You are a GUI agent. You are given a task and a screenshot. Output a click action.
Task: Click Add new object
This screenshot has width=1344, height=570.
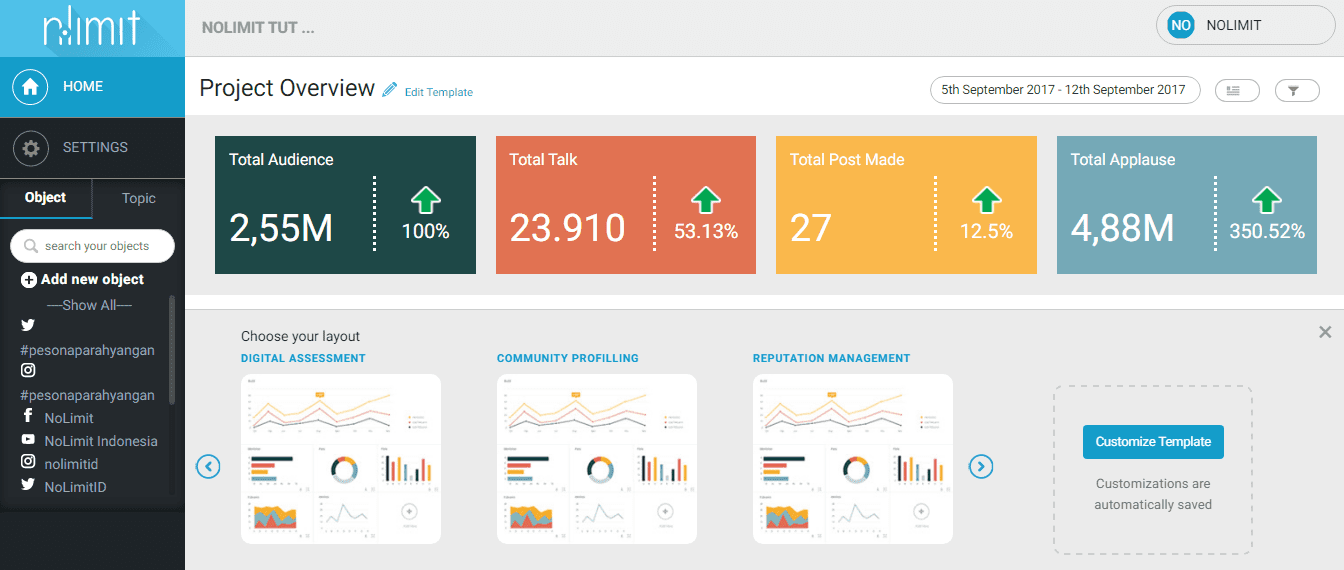[82, 280]
